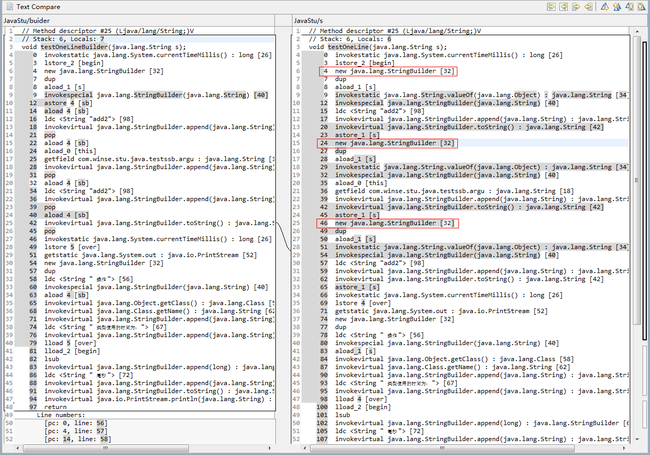Viewport: 650px width, 455px height.
Task: Click the left pane's scroll-right arrow
Action: (270, 448)
